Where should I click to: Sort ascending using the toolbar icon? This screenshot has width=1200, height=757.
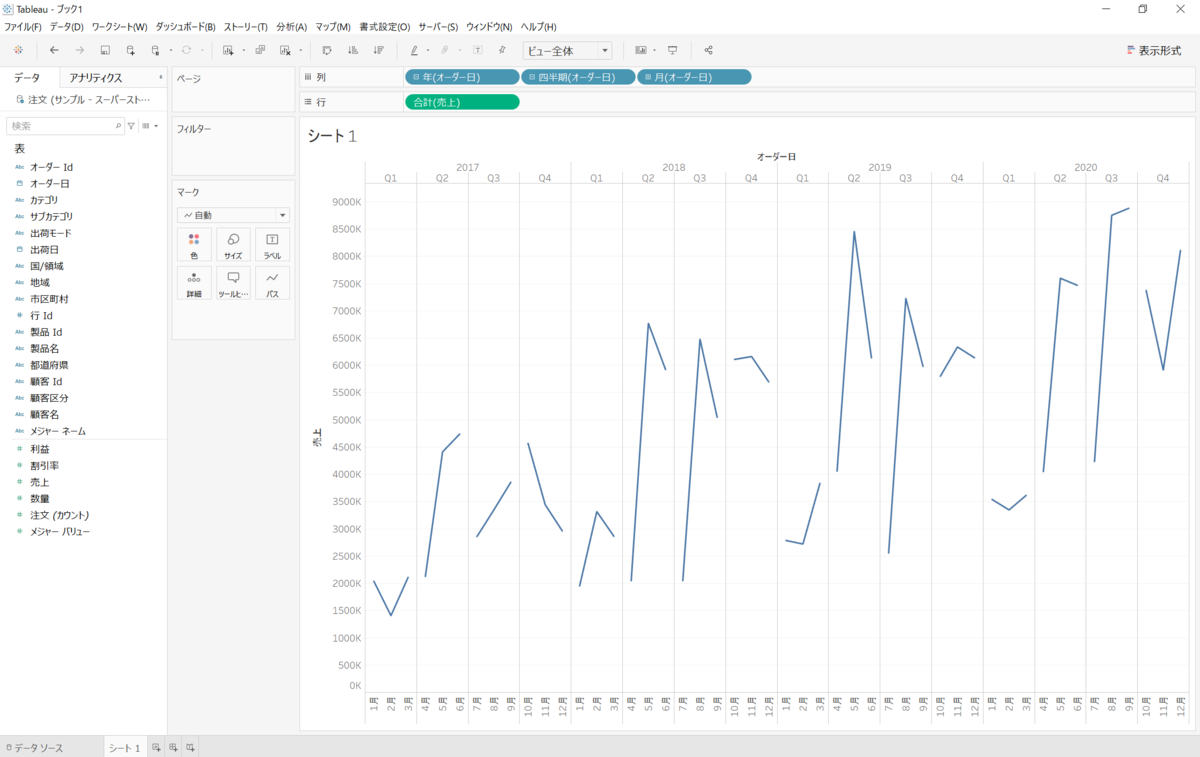352,50
